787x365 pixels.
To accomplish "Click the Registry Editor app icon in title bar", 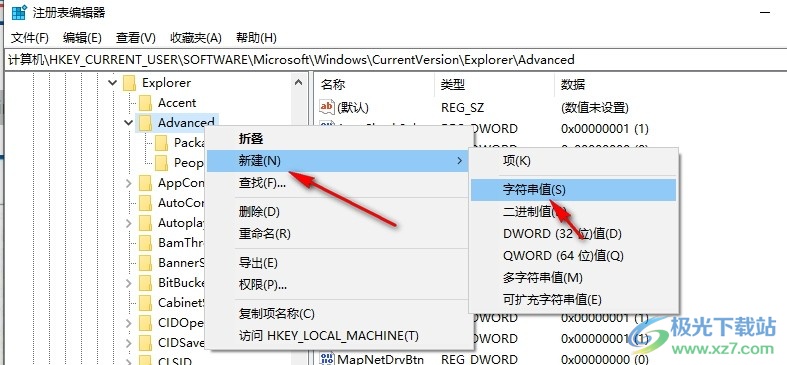I will [x=19, y=13].
